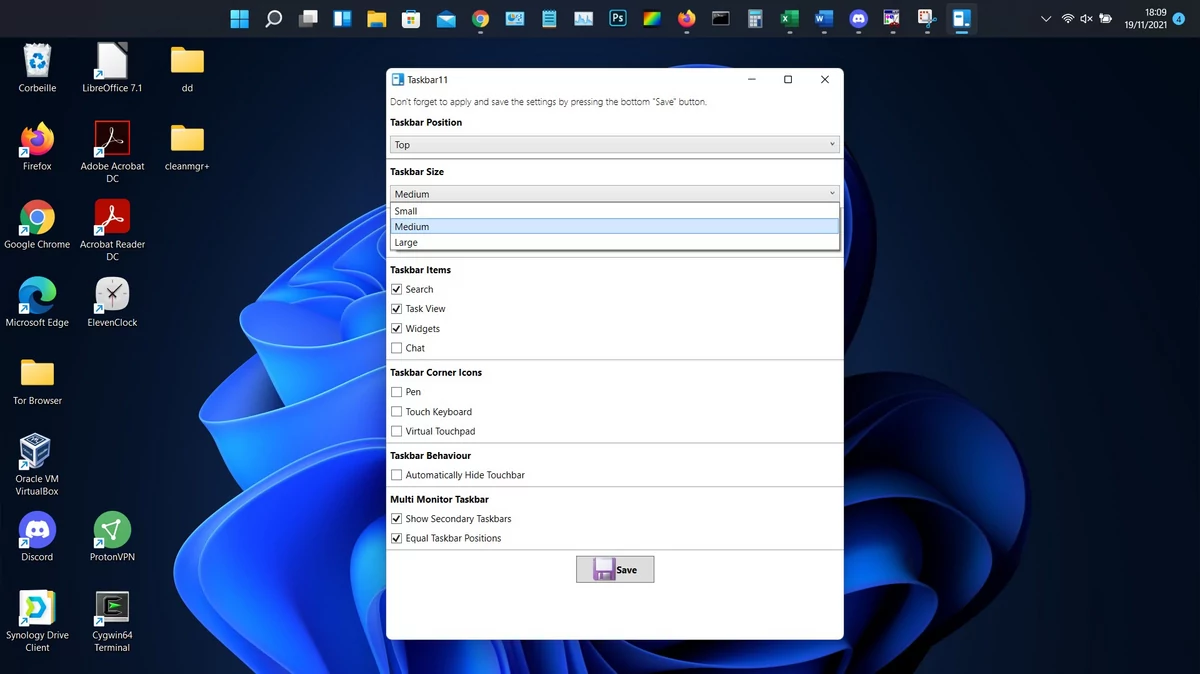Screen dimensions: 1200x674
Task: Open notifications badge showing 4
Action: [x=1179, y=18]
